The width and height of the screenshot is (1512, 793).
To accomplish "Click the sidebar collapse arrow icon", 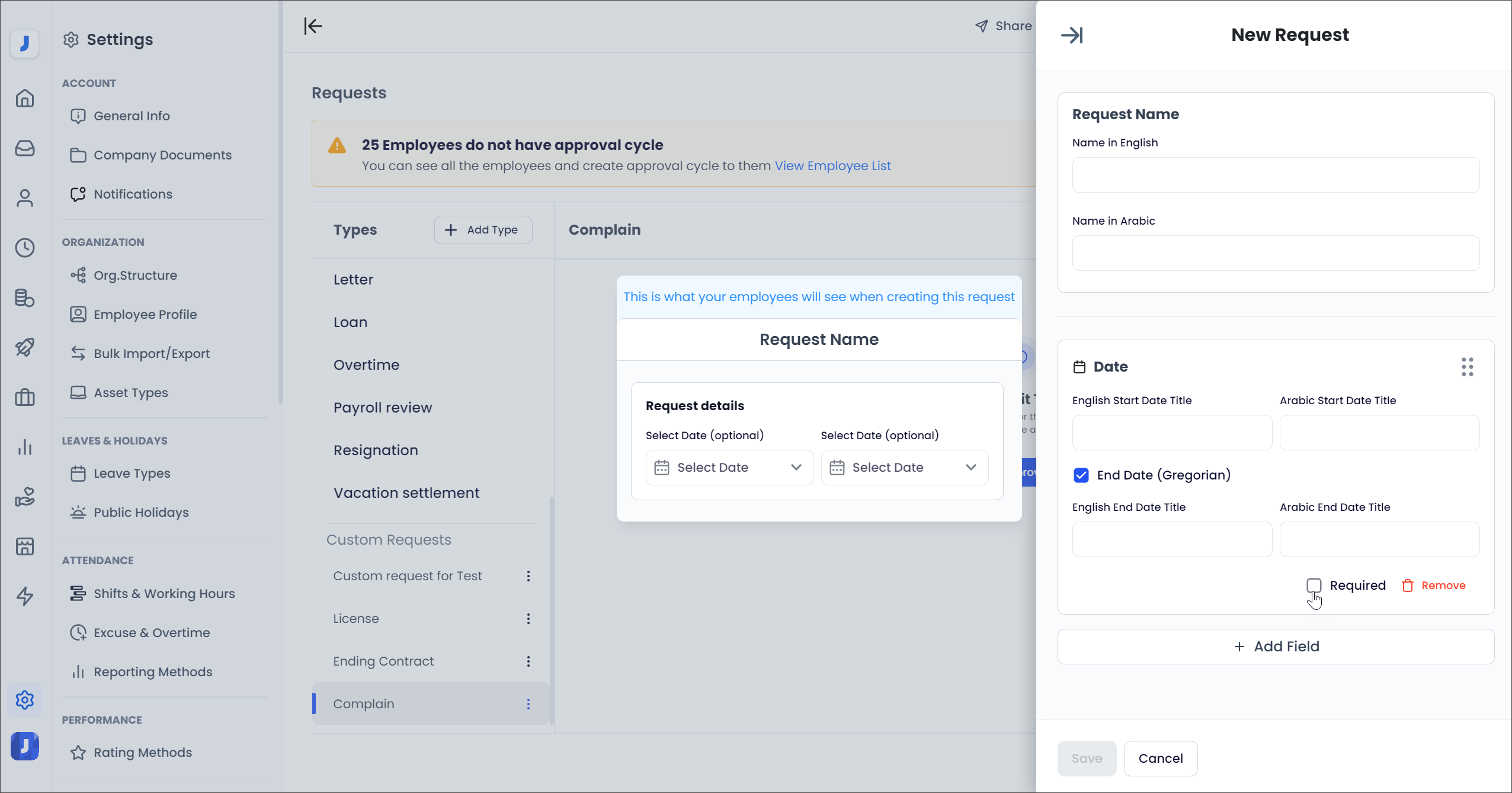I will click(x=313, y=26).
